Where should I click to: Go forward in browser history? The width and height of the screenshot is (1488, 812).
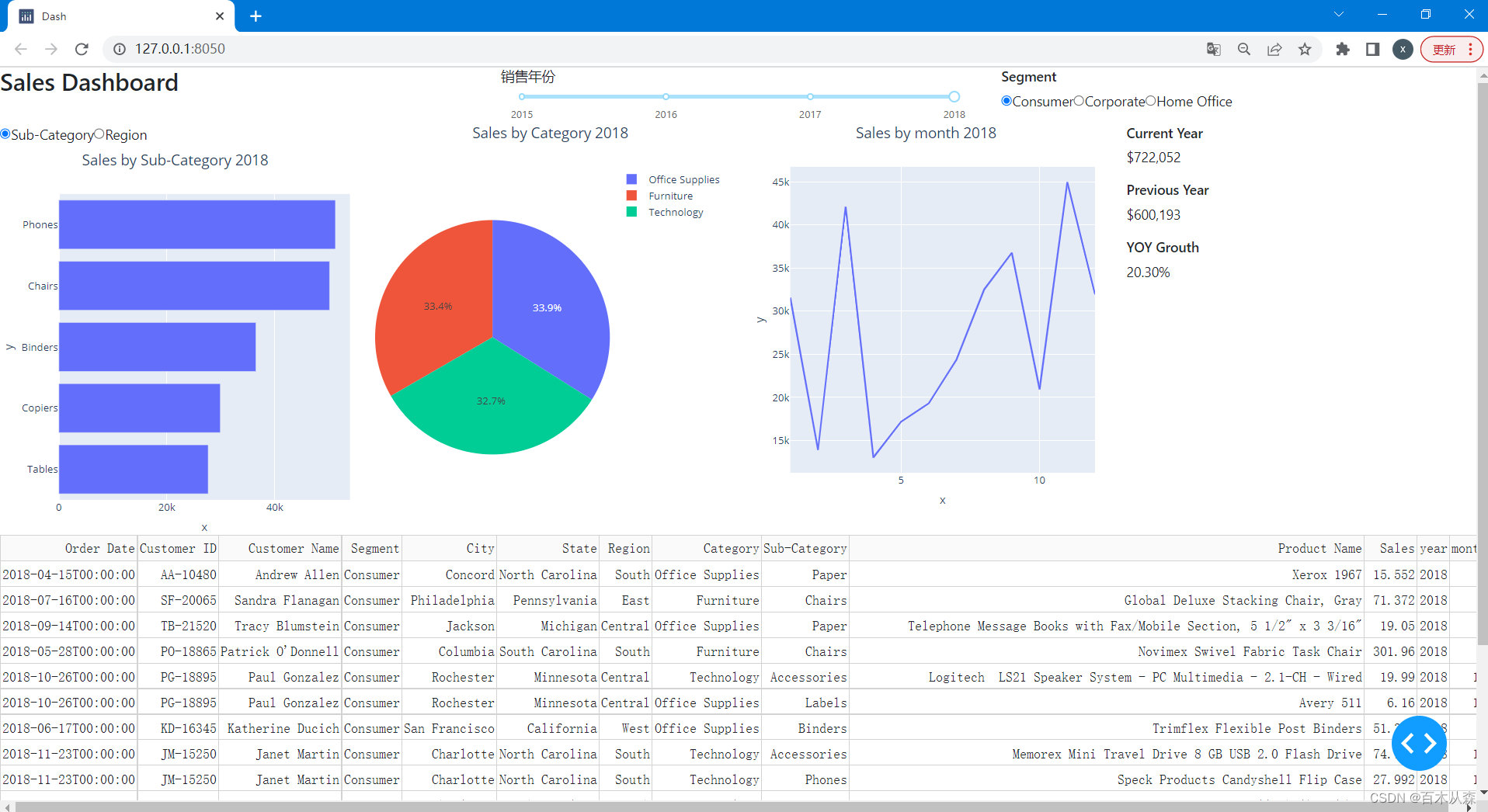click(51, 49)
